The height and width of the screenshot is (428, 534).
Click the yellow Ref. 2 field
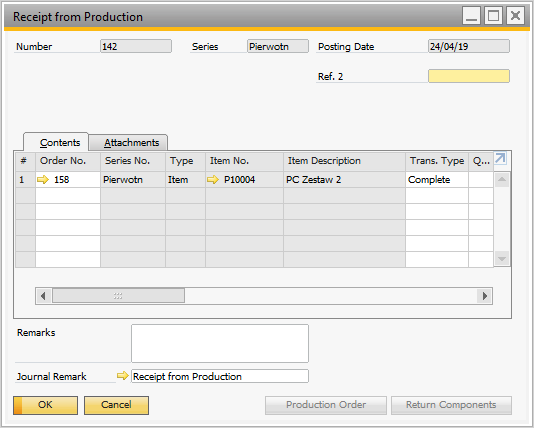point(469,76)
